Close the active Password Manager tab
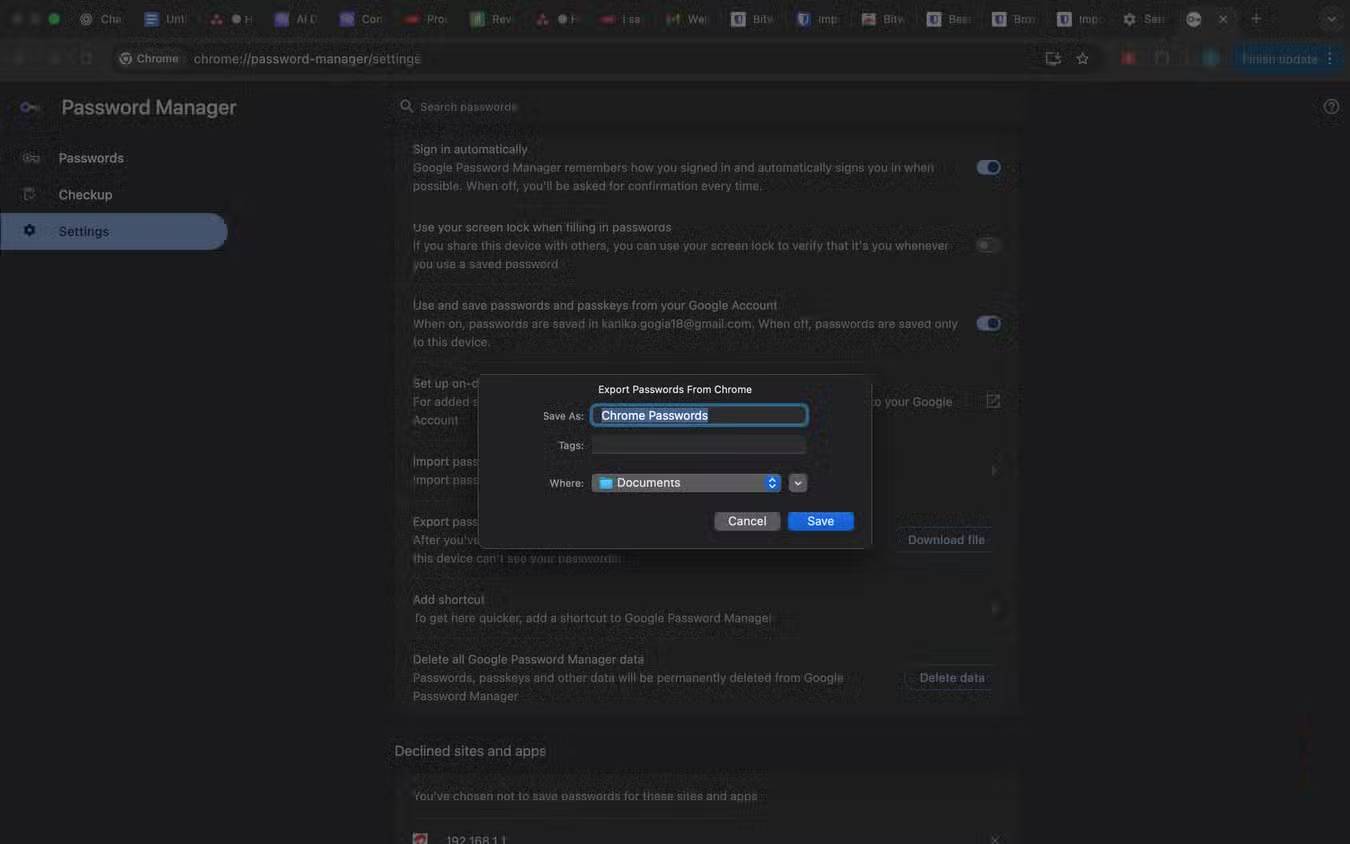The height and width of the screenshot is (844, 1350). pos(1222,19)
